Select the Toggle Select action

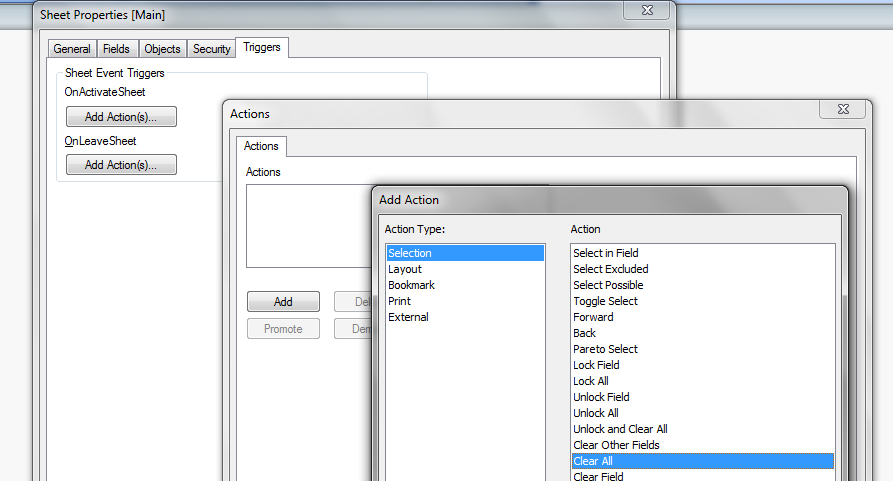coord(703,301)
